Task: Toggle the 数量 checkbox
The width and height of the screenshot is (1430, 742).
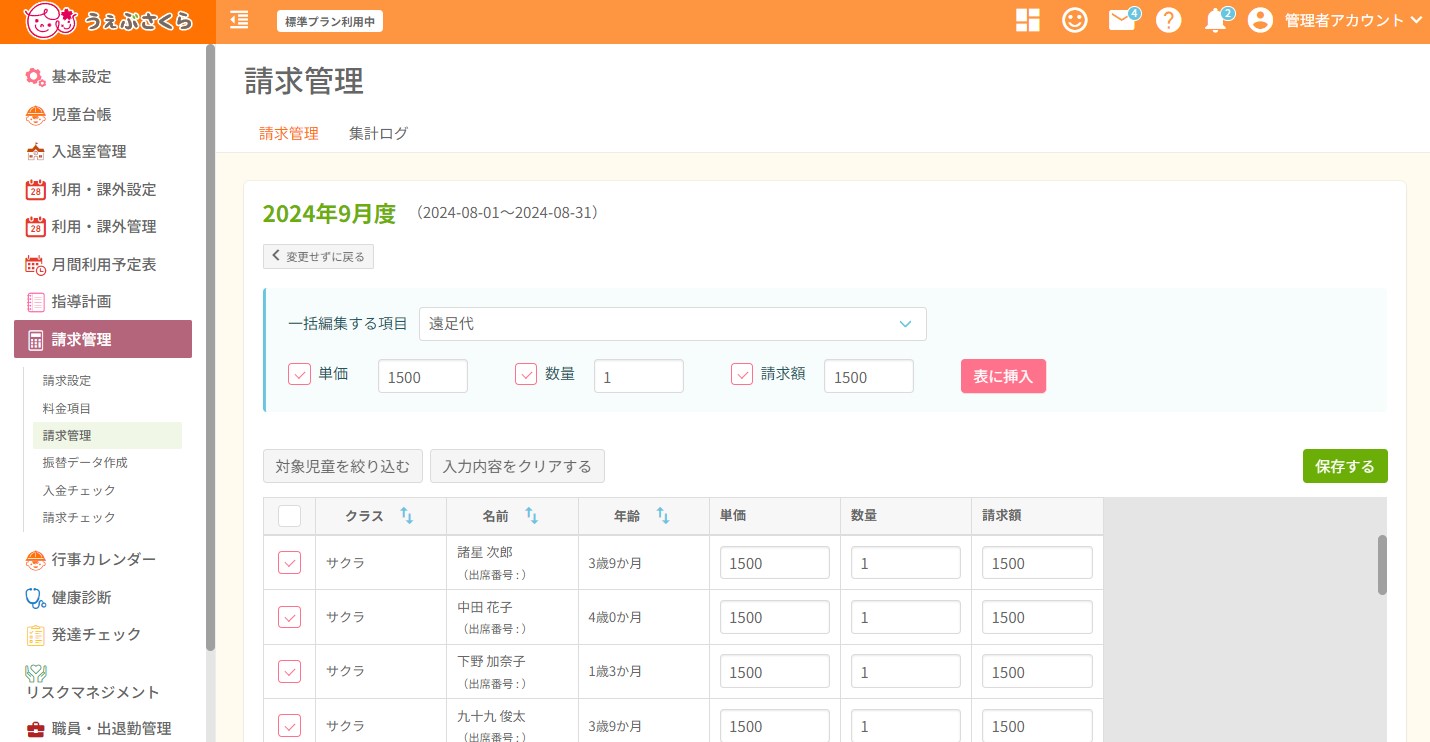Action: [526, 374]
